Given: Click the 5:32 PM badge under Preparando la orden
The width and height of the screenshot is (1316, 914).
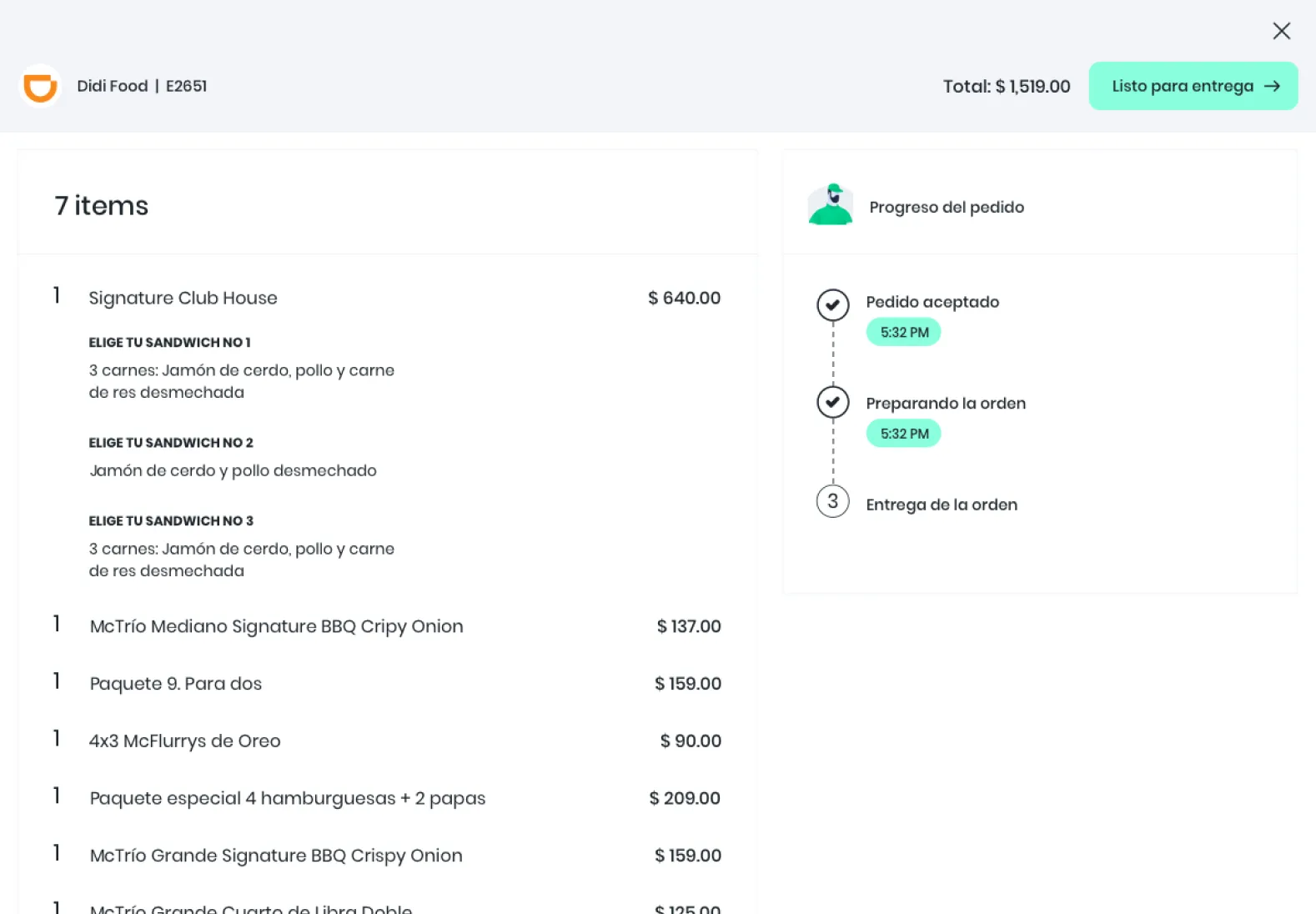Looking at the screenshot, I should pyautogui.click(x=904, y=434).
